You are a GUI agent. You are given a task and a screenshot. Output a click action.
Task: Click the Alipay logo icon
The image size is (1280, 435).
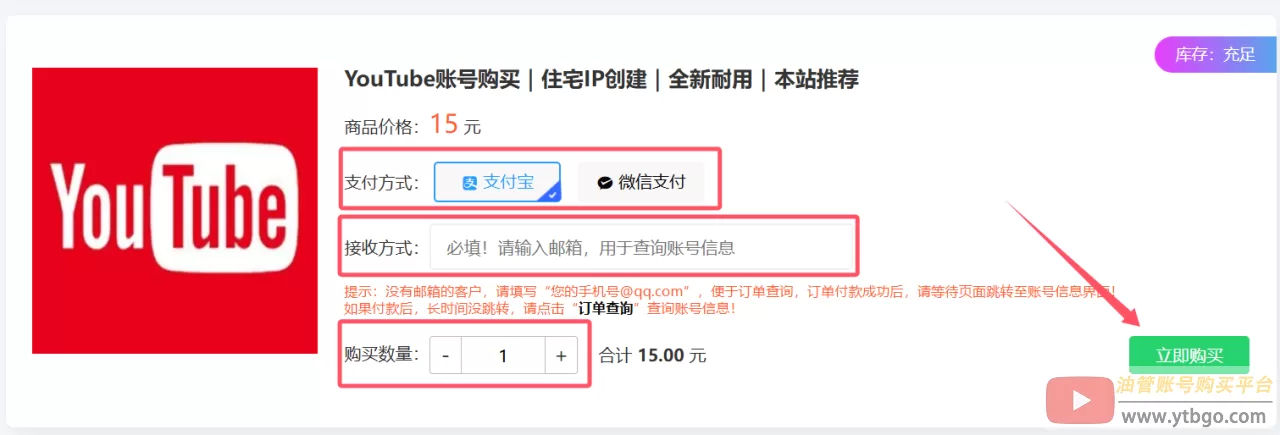click(470, 183)
